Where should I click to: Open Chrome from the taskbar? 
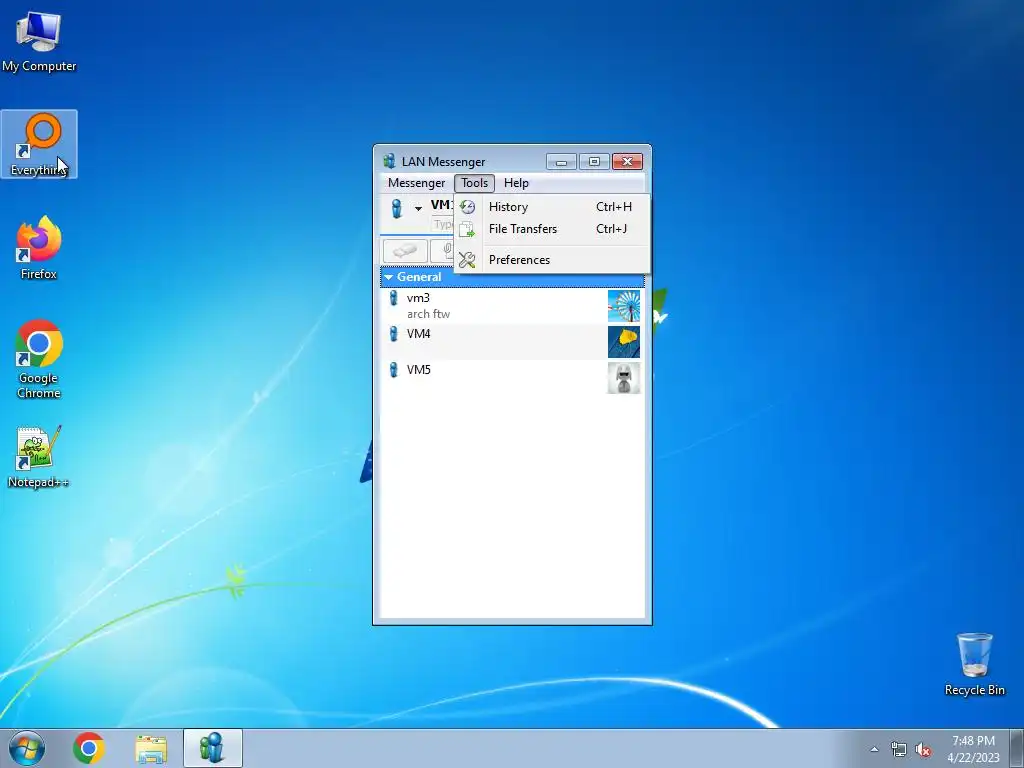[x=89, y=748]
